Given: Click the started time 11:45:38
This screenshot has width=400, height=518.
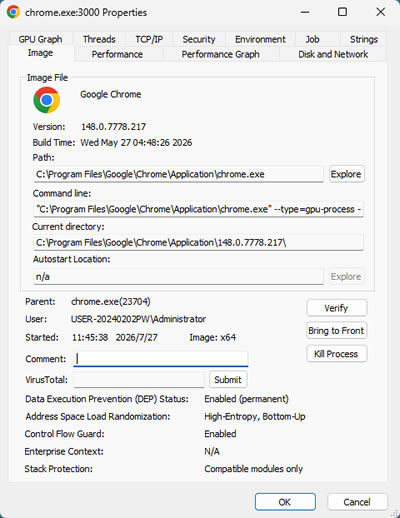Looking at the screenshot, I should (90, 337).
